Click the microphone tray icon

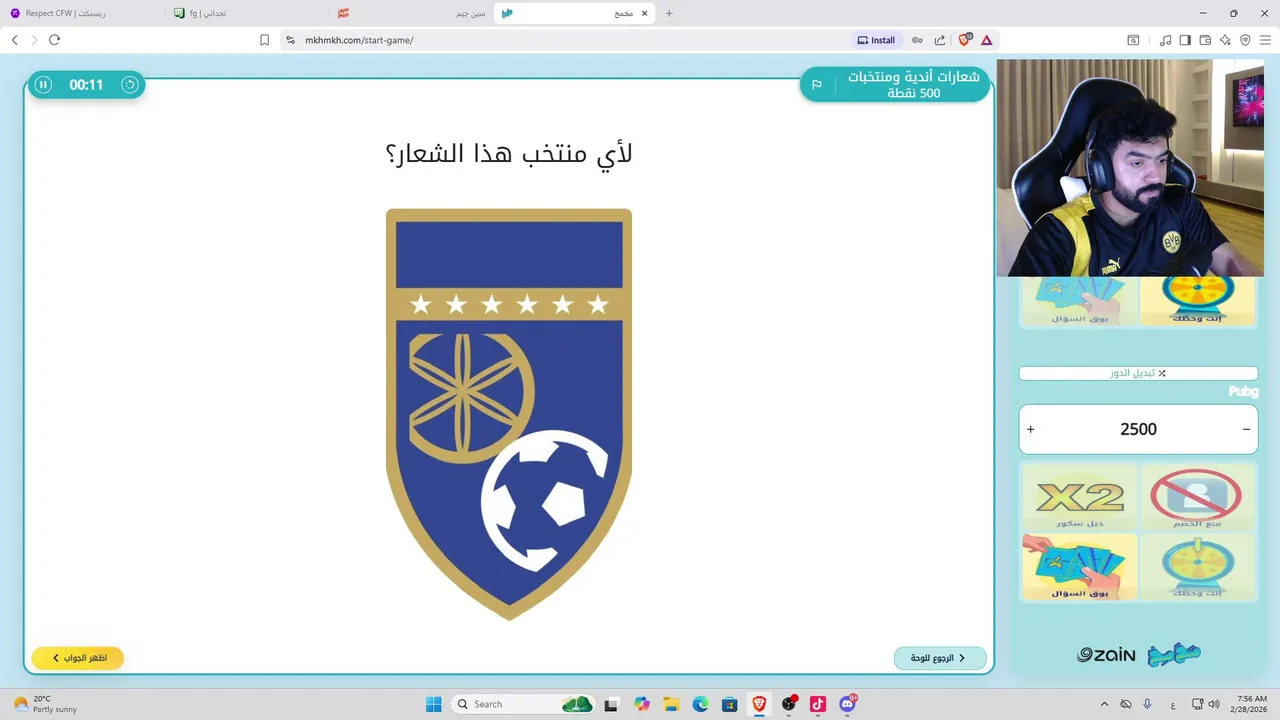click(1147, 704)
